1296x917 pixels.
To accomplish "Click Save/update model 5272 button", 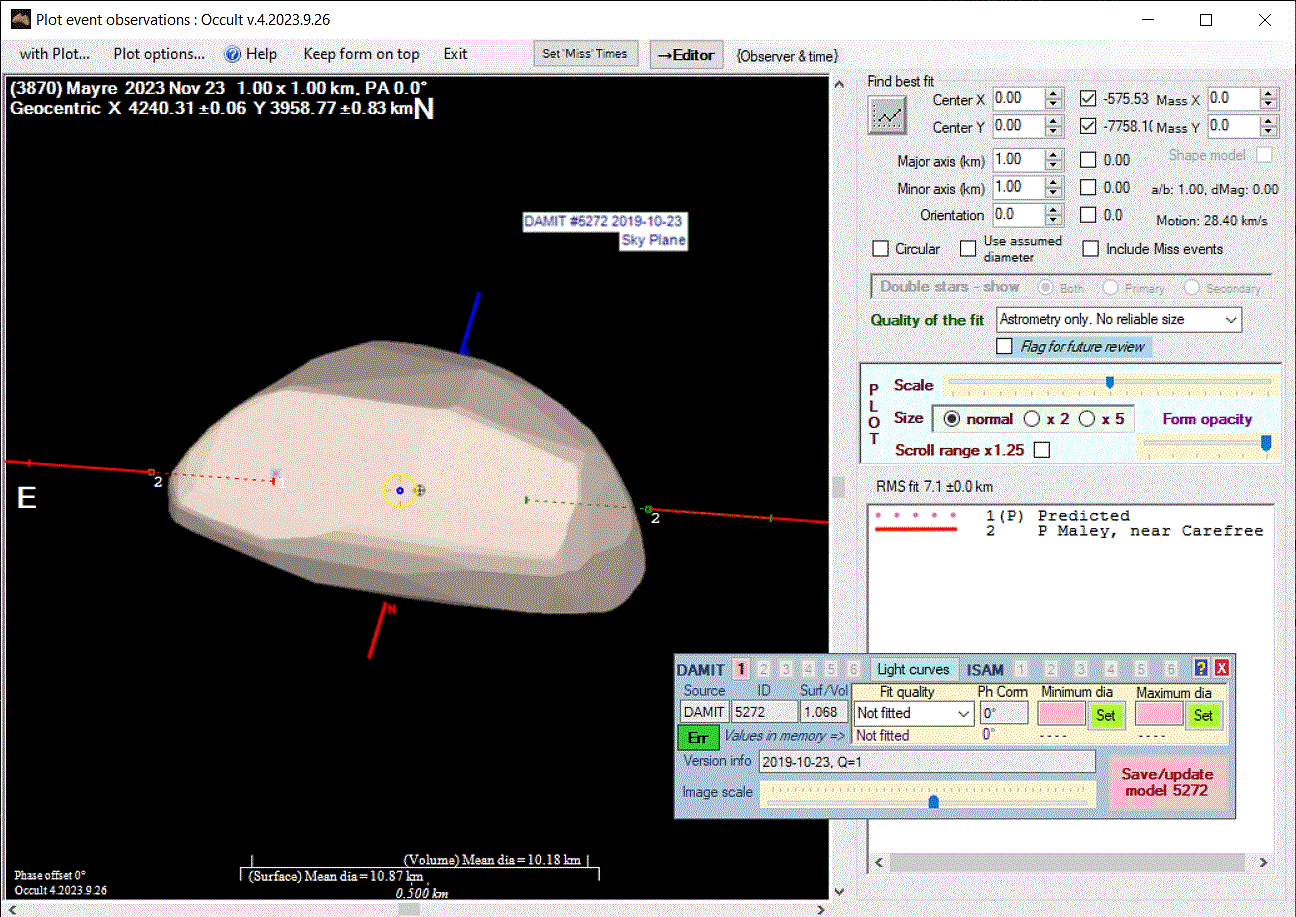I will point(1166,781).
